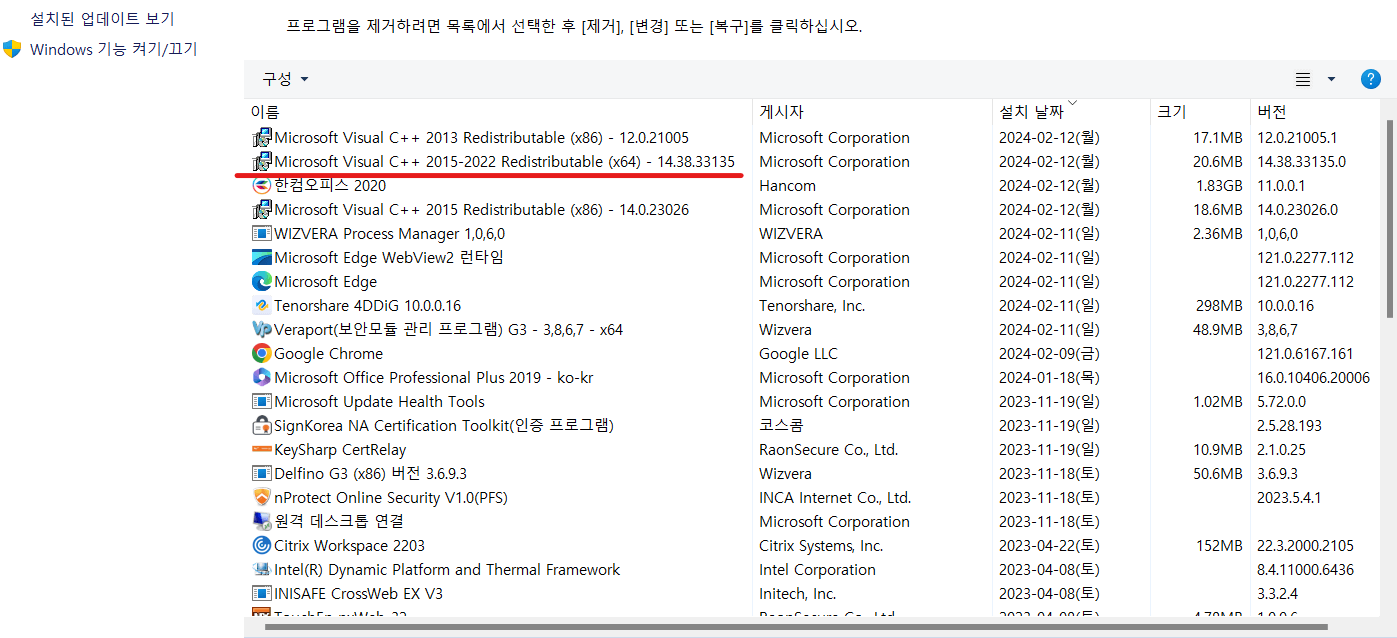Click the 원격 데스크톱 연결 icon
The width and height of the screenshot is (1397, 638).
click(x=261, y=521)
